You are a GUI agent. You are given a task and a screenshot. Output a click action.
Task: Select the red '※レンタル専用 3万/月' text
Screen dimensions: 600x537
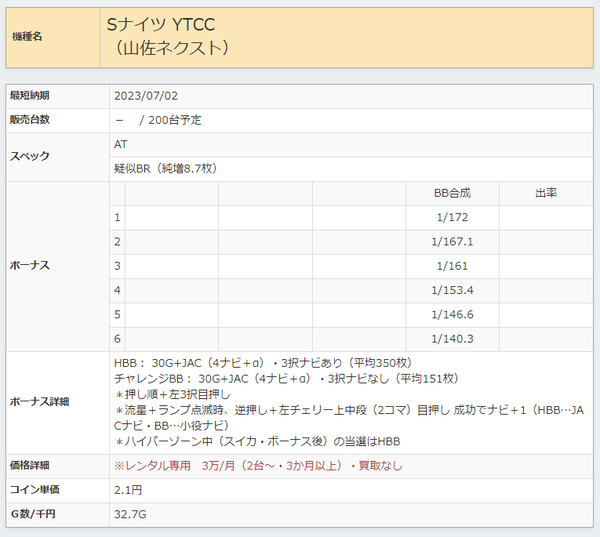click(x=258, y=466)
